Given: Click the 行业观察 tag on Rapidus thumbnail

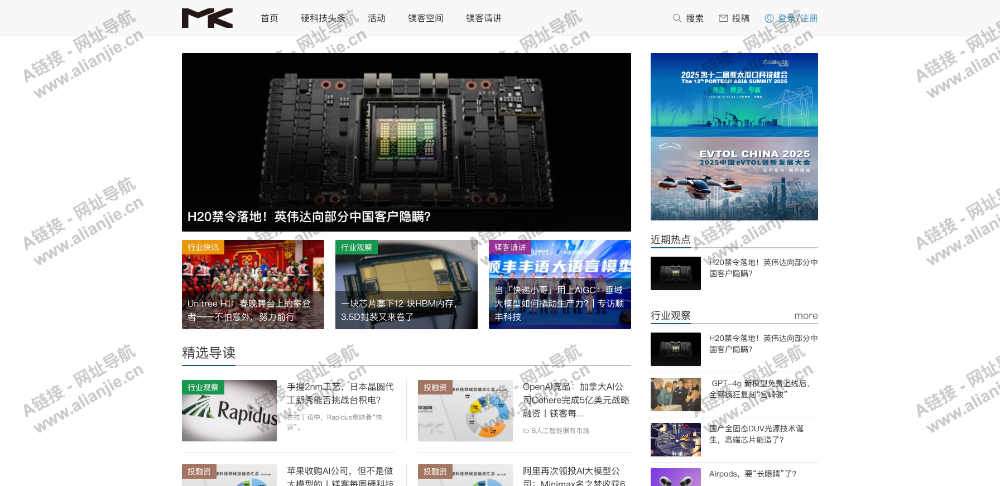Looking at the screenshot, I should coord(203,387).
